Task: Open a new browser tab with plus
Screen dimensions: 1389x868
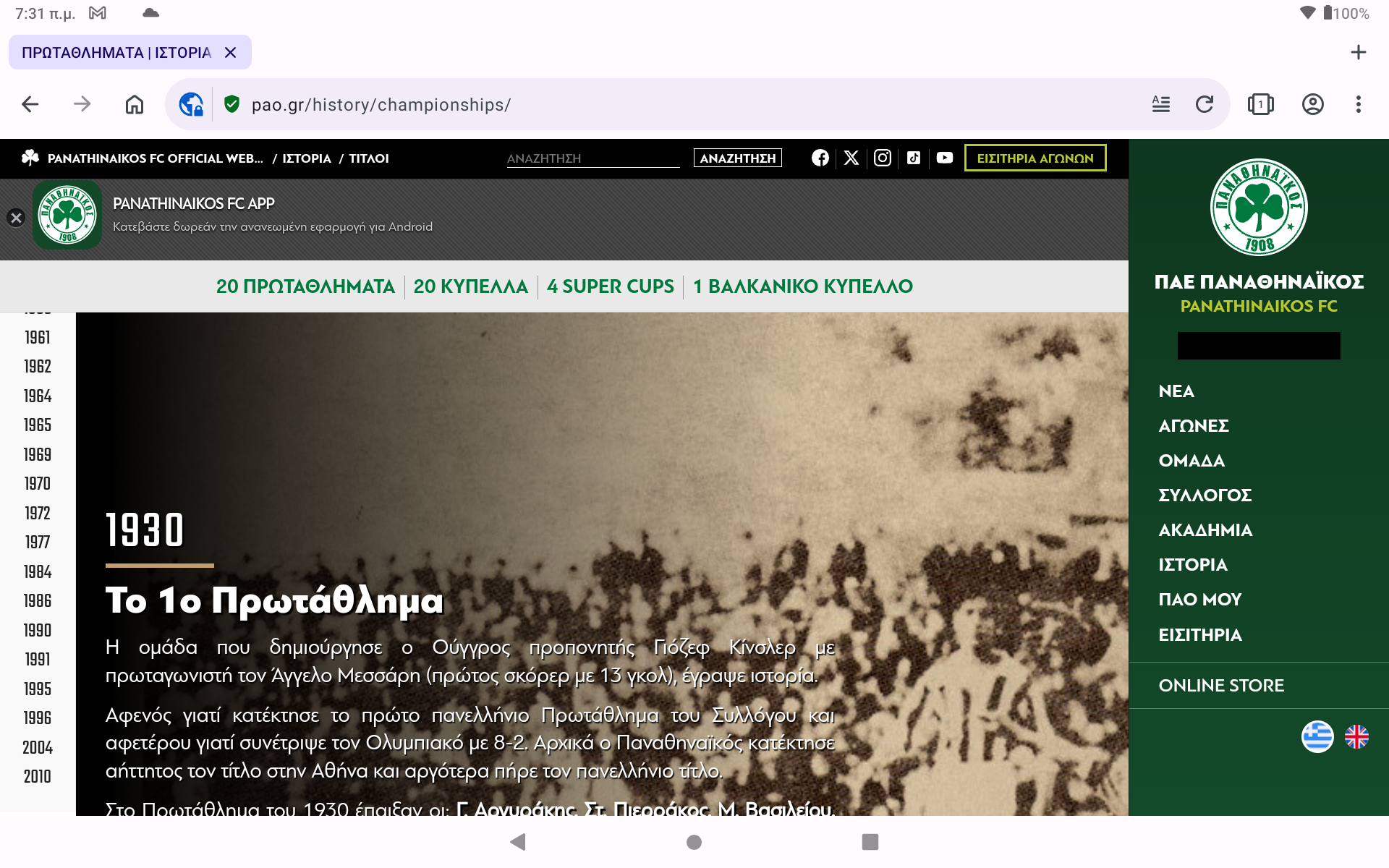Action: (1358, 52)
